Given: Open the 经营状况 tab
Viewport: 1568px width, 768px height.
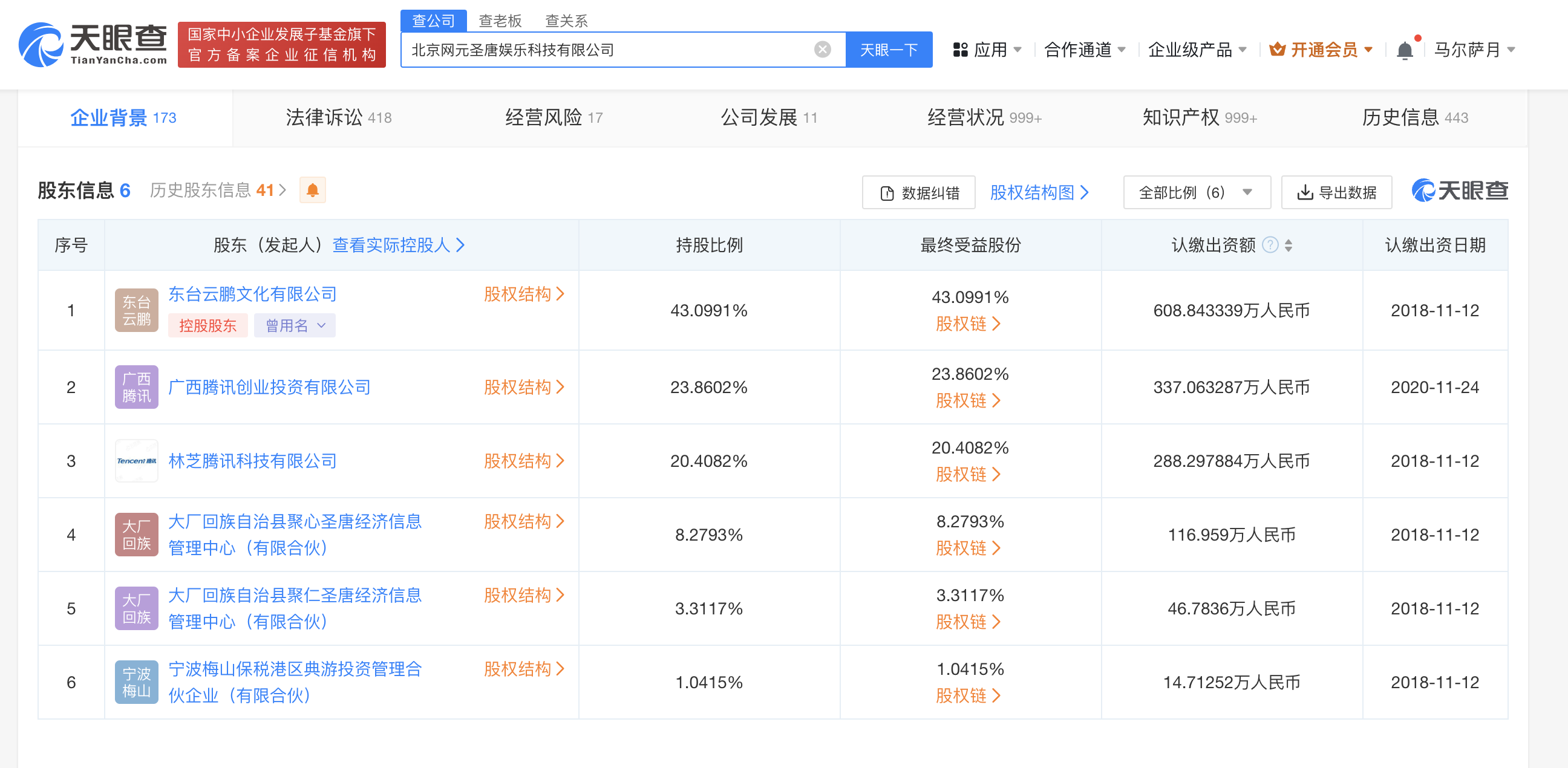Looking at the screenshot, I should pyautogui.click(x=984, y=117).
